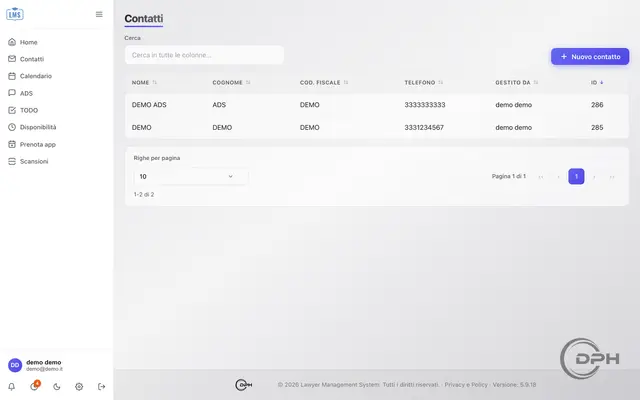Click ID 286 cell
The image size is (640, 400).
click(597, 105)
